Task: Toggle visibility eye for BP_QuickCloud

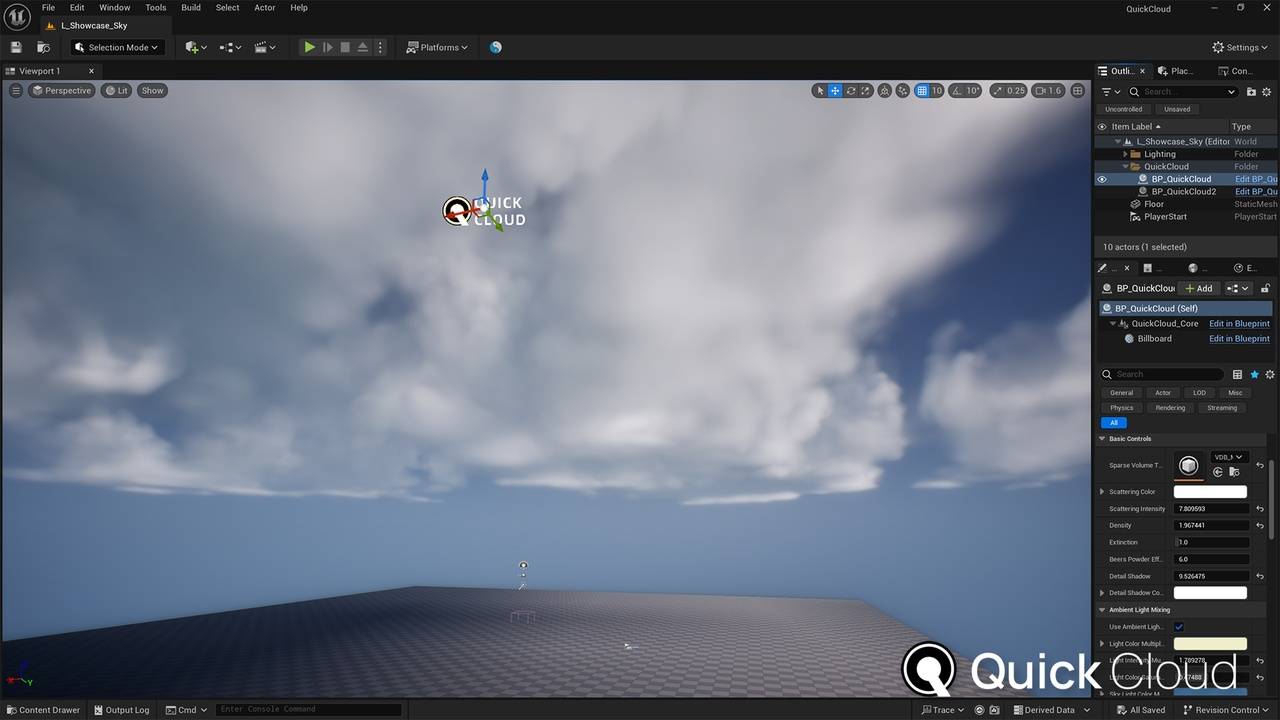Action: click(1102, 179)
